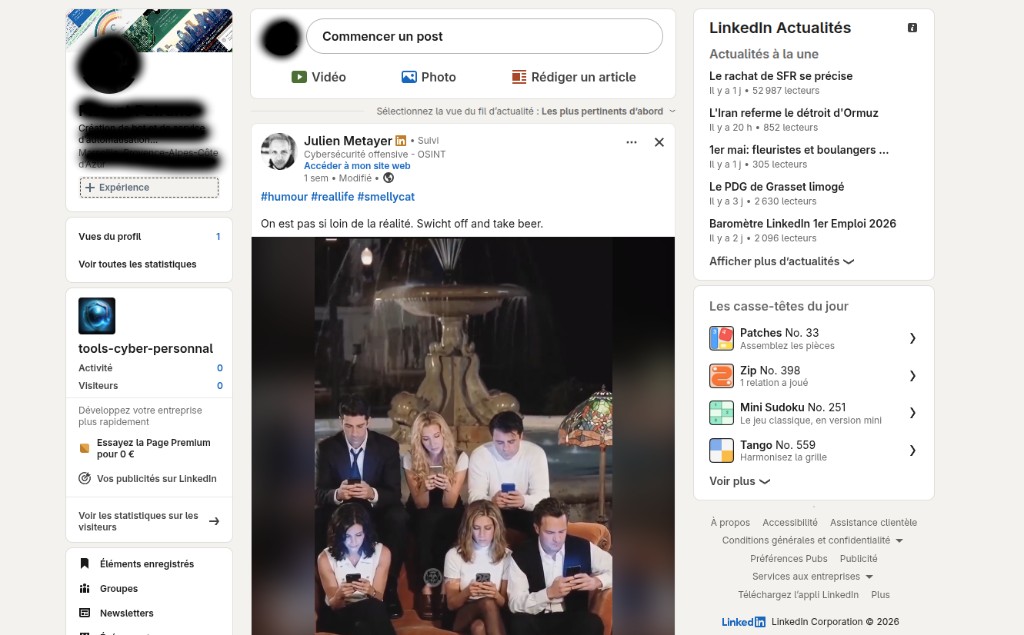
Task: Open the Zip No. 398 puzzle icon
Action: click(722, 376)
